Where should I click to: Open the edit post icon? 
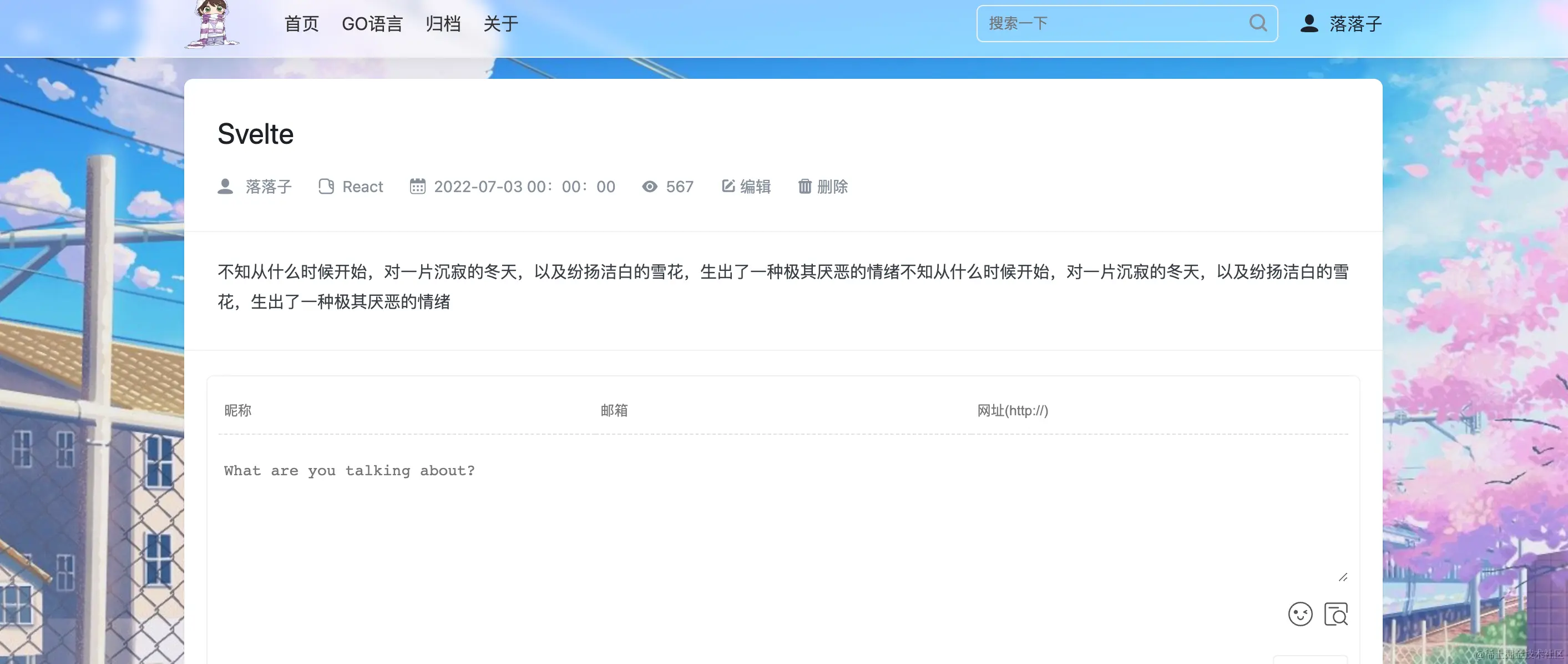coord(728,187)
